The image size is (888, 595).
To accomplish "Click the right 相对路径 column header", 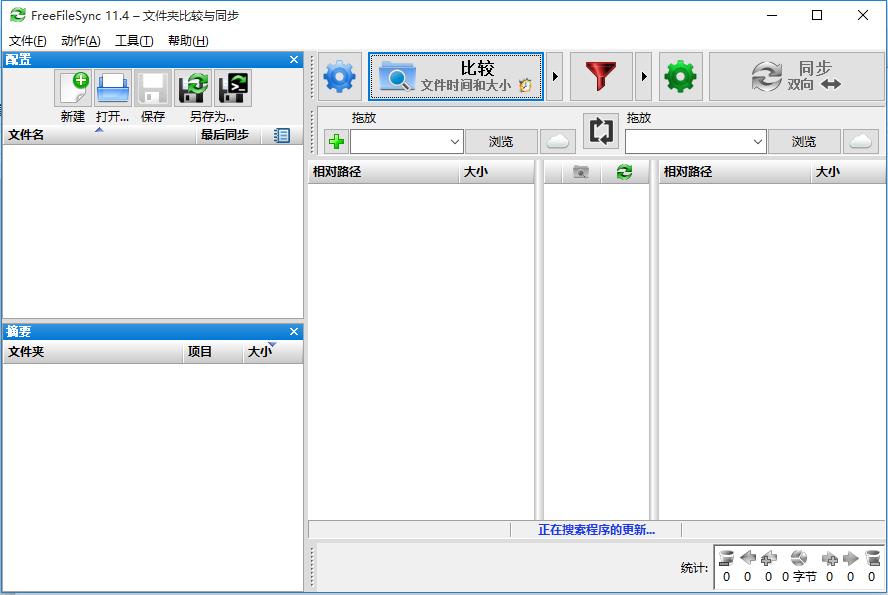I will 735,172.
